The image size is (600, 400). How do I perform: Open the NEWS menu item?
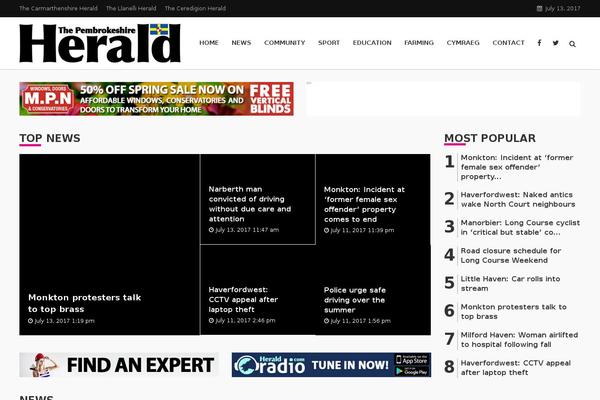(241, 43)
